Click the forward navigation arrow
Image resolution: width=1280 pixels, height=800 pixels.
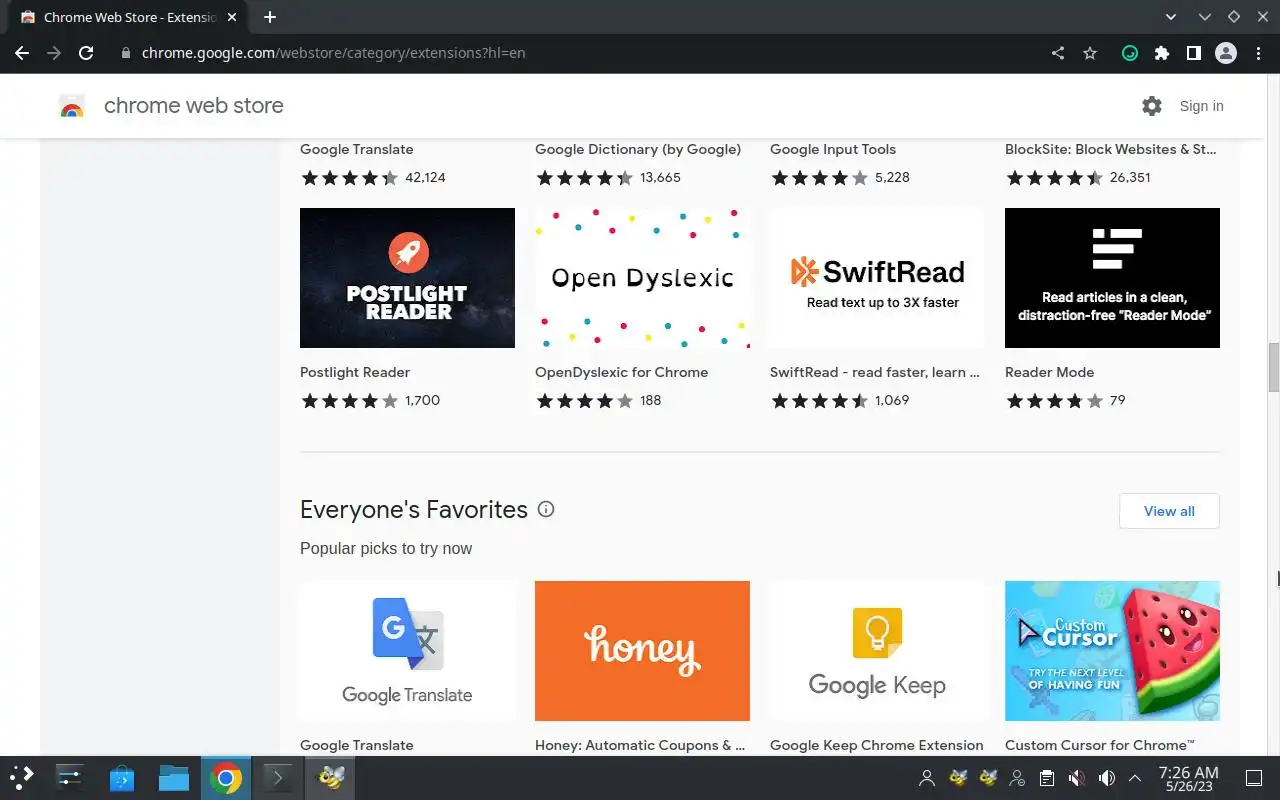coord(54,53)
